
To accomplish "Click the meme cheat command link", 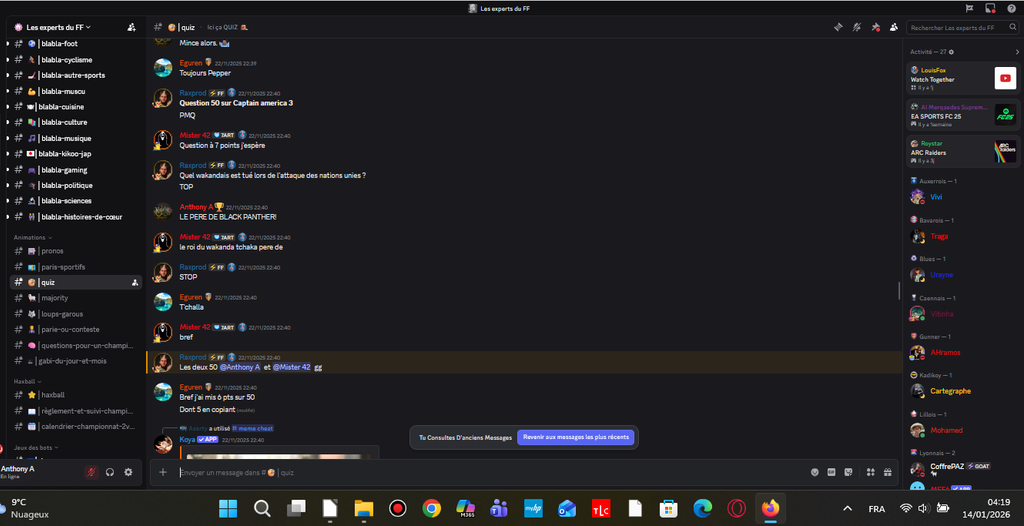I will (x=252, y=428).
